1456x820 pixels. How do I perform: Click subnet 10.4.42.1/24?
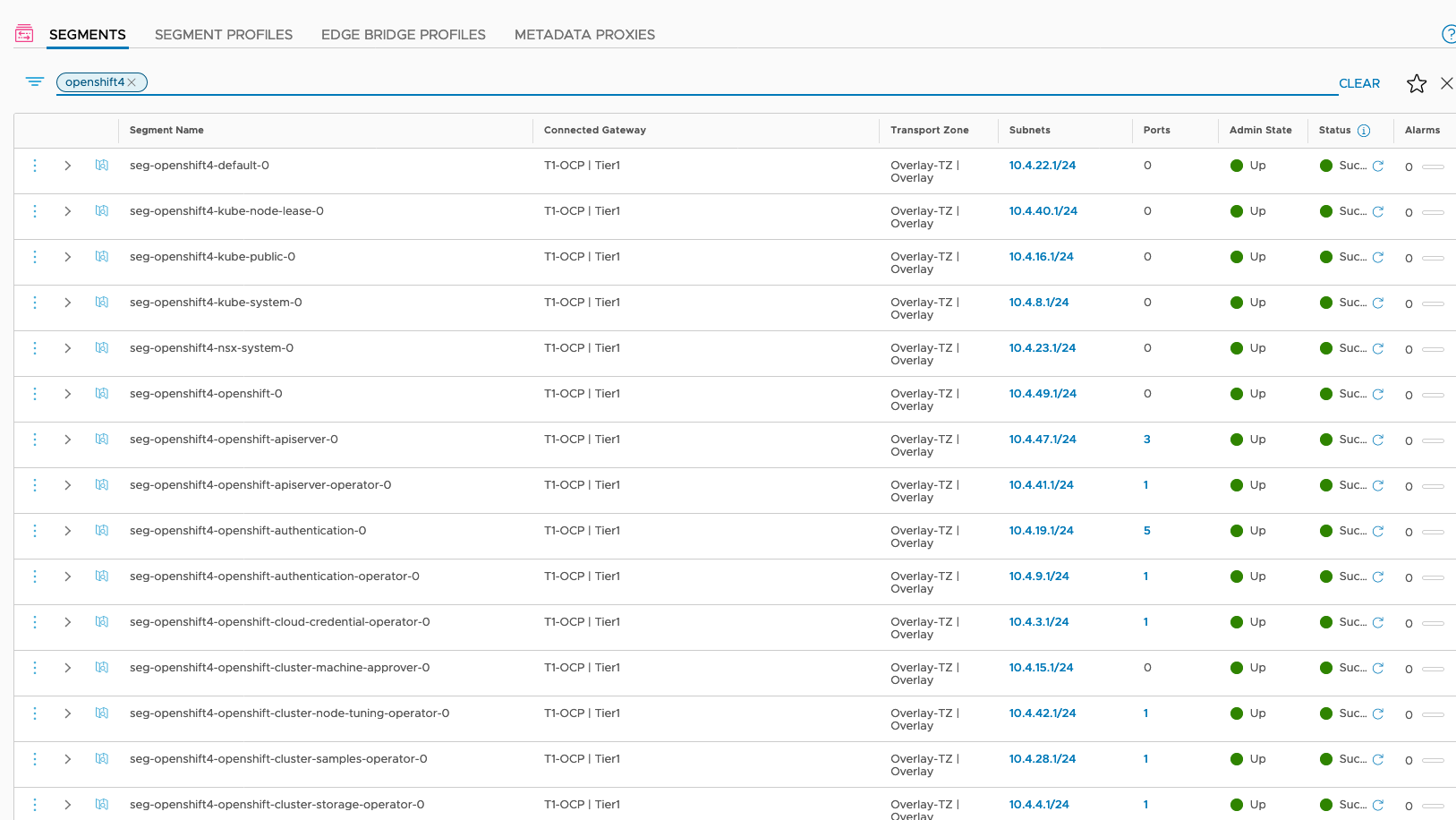1043,713
